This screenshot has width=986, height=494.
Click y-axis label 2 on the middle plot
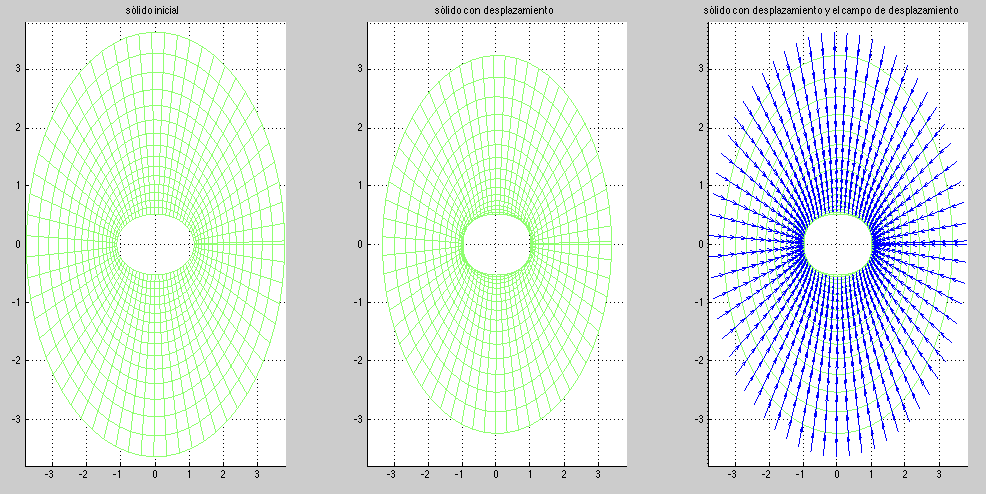point(358,127)
